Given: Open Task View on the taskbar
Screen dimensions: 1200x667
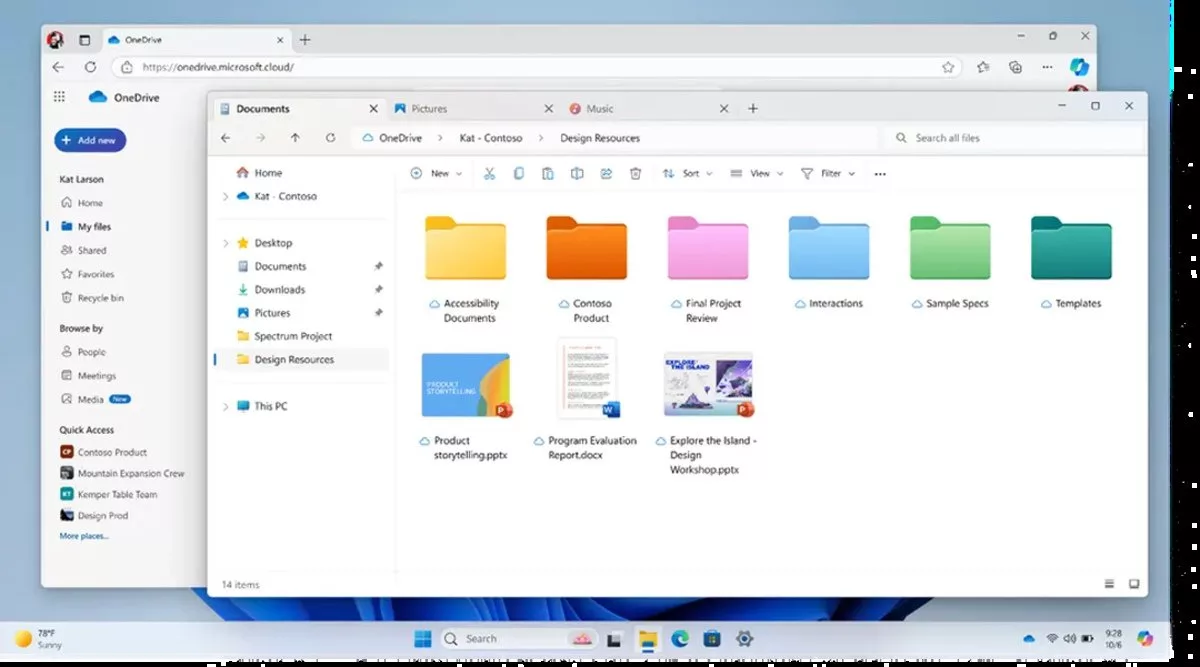Looking at the screenshot, I should pyautogui.click(x=615, y=638).
